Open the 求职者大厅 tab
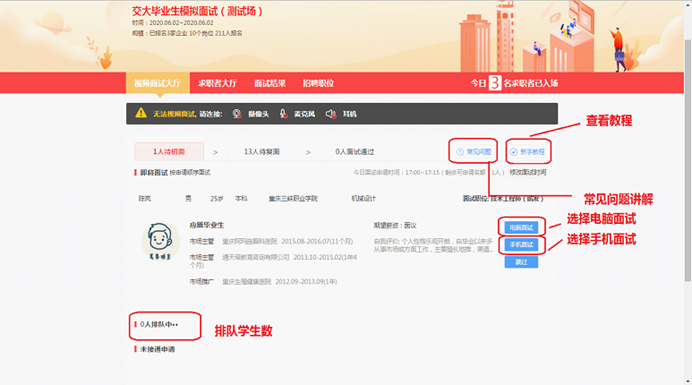 point(217,83)
